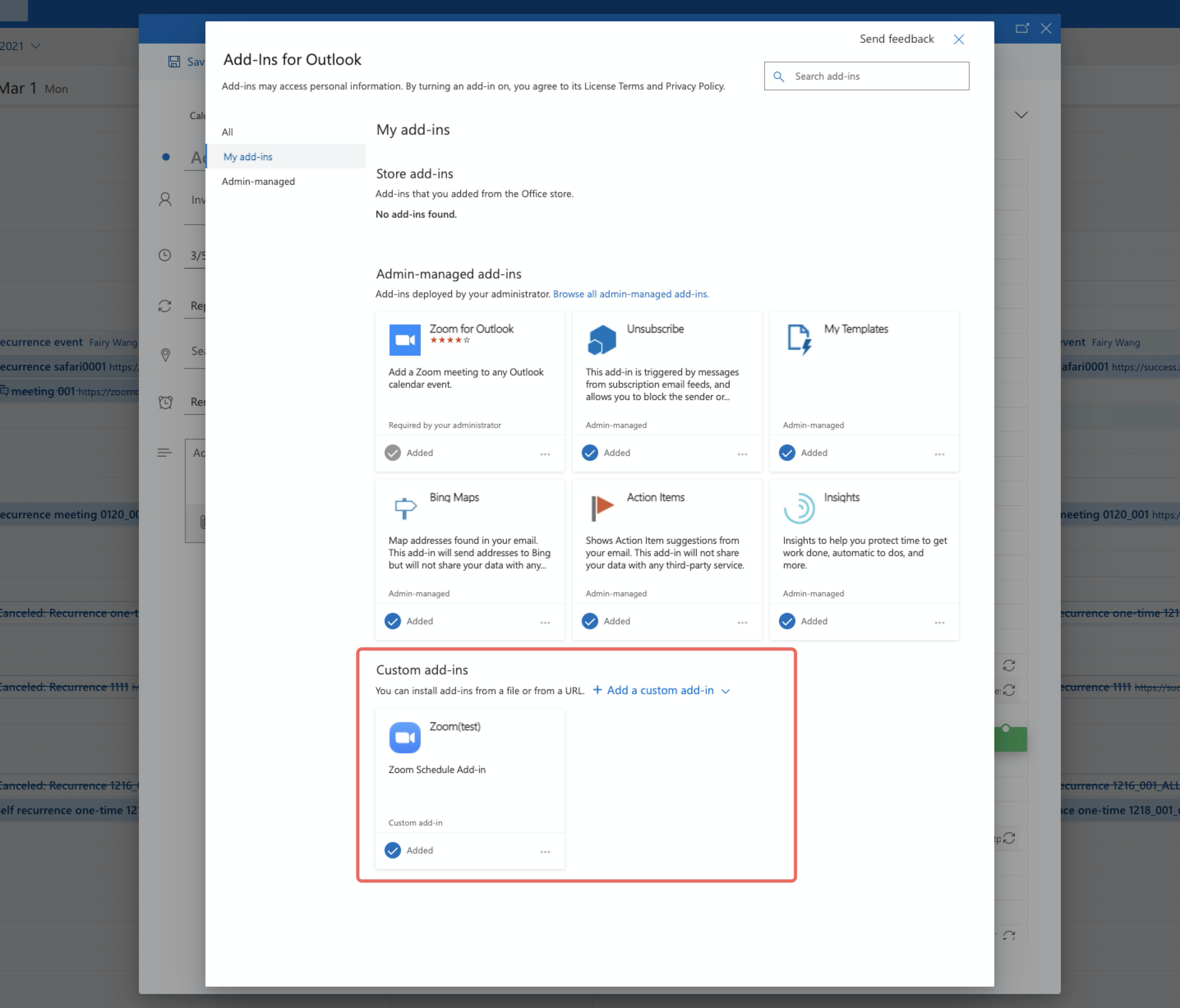Switch to the Admin-managed tab

tap(258, 181)
